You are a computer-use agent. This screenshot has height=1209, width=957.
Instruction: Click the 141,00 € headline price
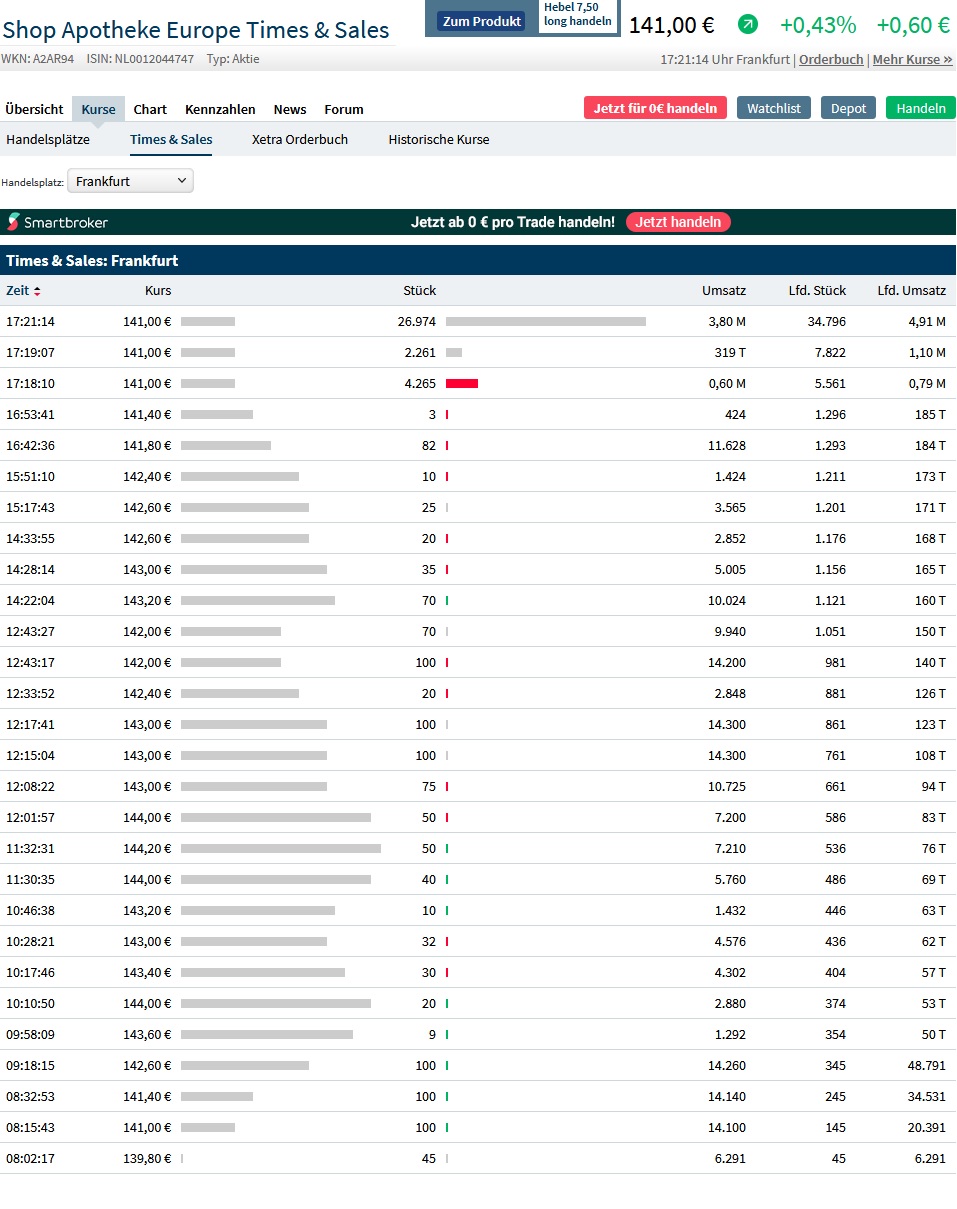pos(671,25)
